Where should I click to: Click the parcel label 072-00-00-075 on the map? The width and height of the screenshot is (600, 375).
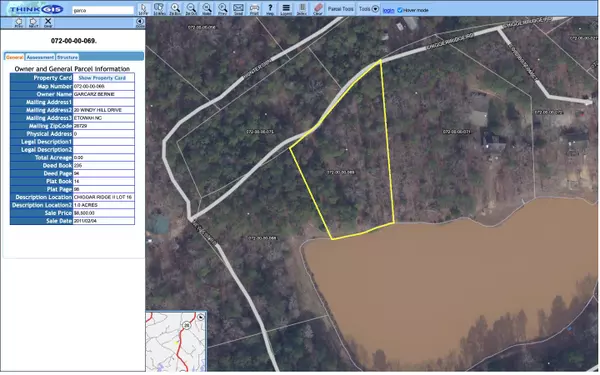pos(260,132)
